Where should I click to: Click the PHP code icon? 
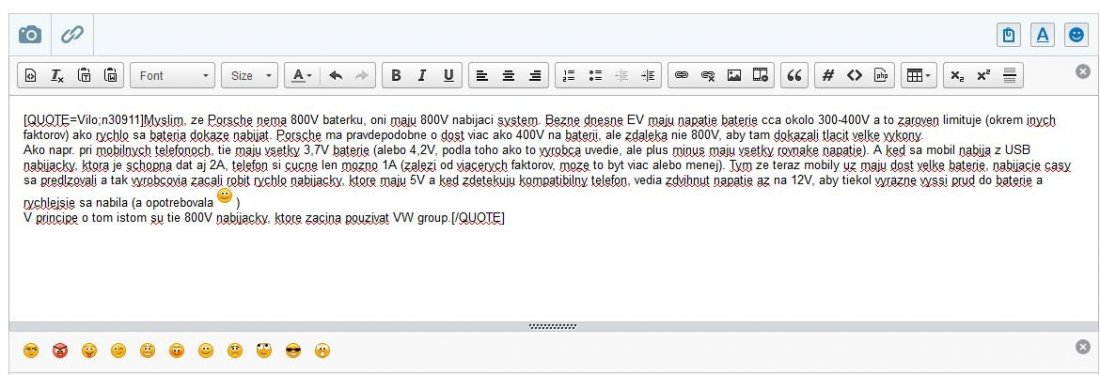tap(880, 76)
